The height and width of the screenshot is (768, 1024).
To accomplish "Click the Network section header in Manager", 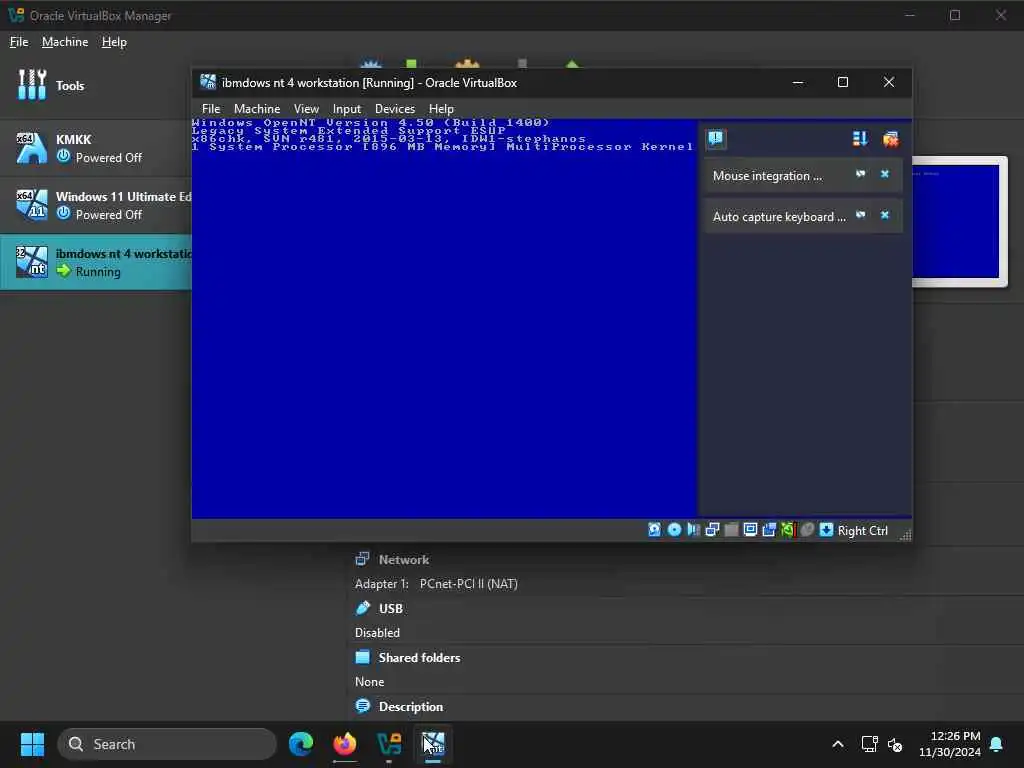I will coord(404,560).
